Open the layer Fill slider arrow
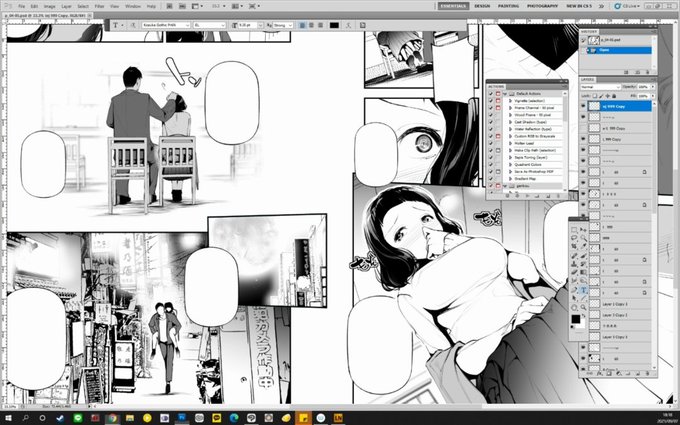The height and width of the screenshot is (425, 680). click(653, 96)
